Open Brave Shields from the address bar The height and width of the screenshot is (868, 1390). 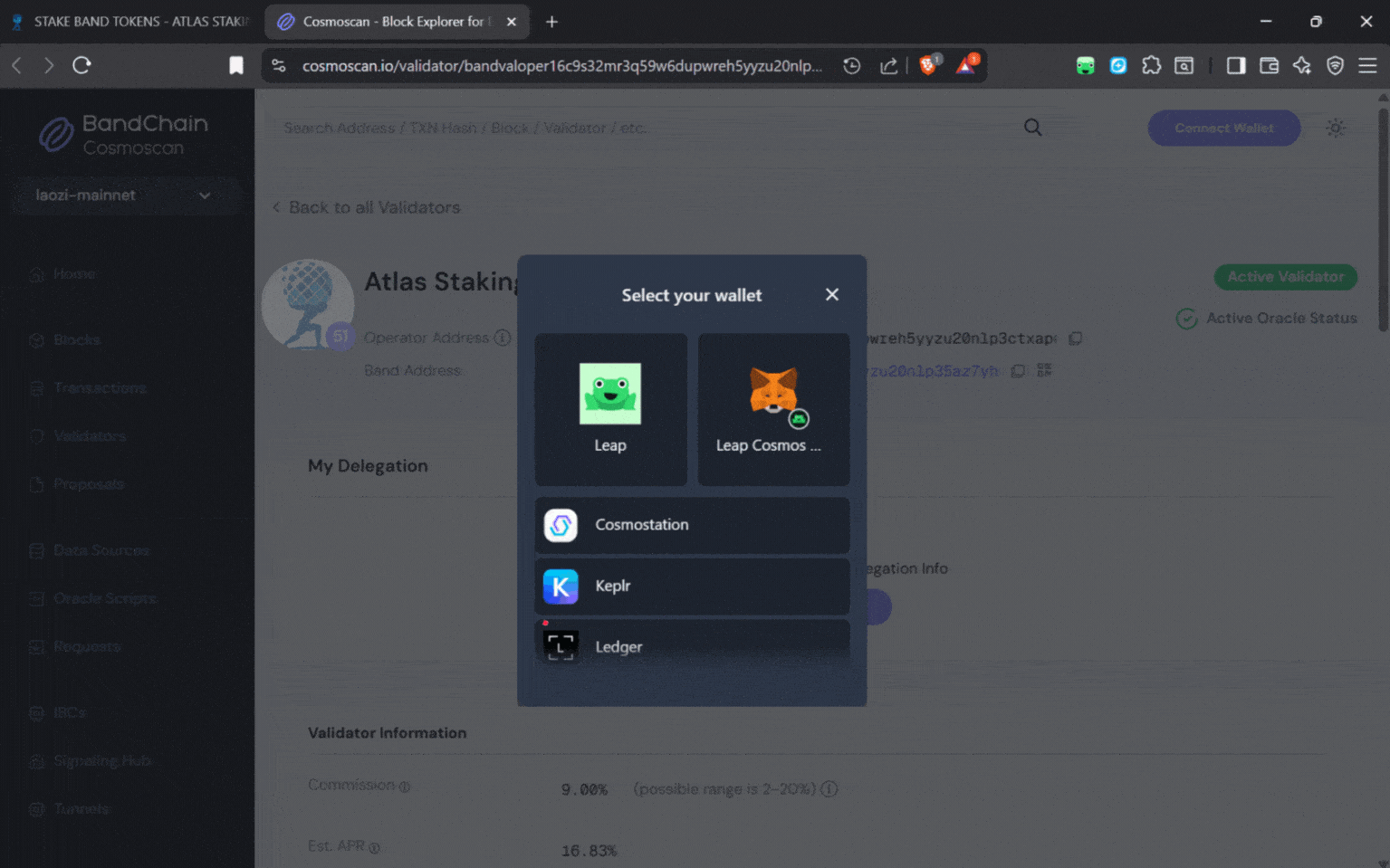(927, 65)
